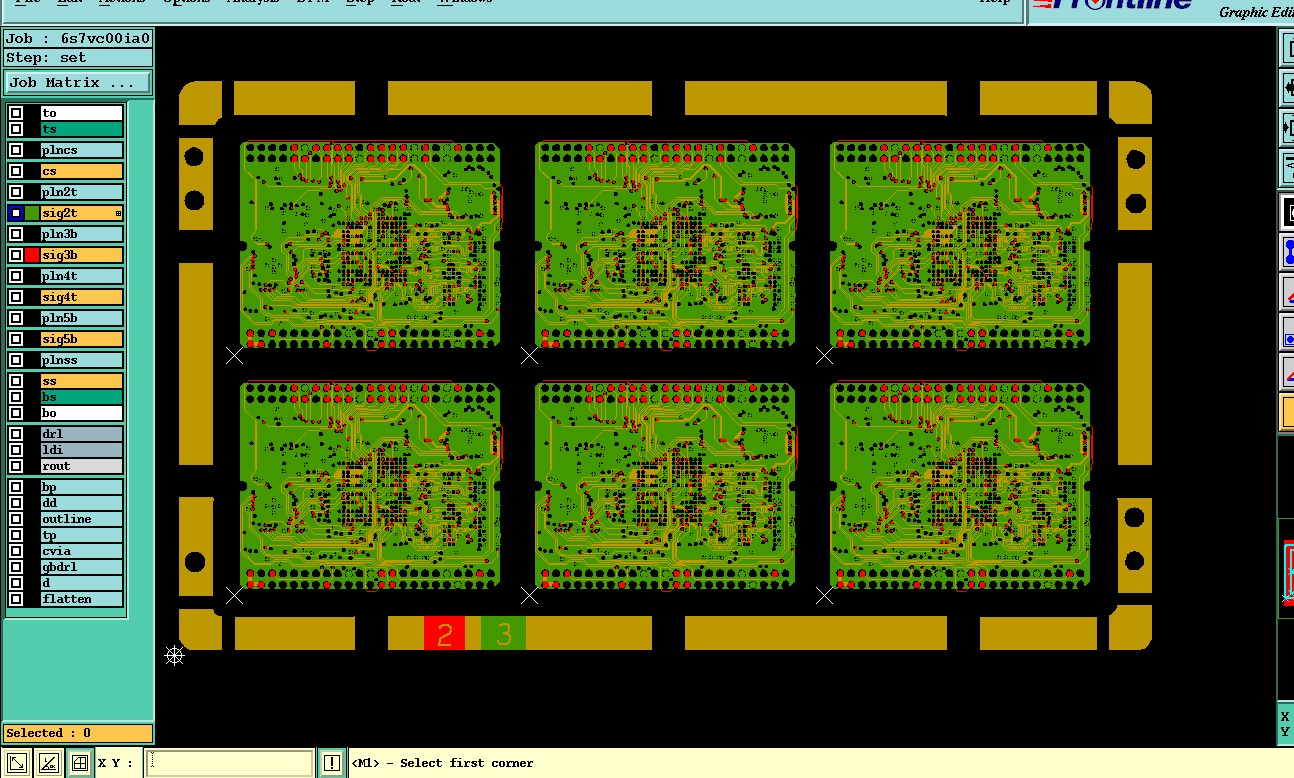Click the red panel marker numbered 2

(x=445, y=633)
